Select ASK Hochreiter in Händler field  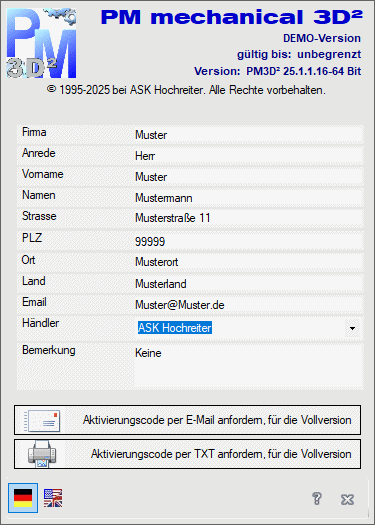(x=175, y=328)
